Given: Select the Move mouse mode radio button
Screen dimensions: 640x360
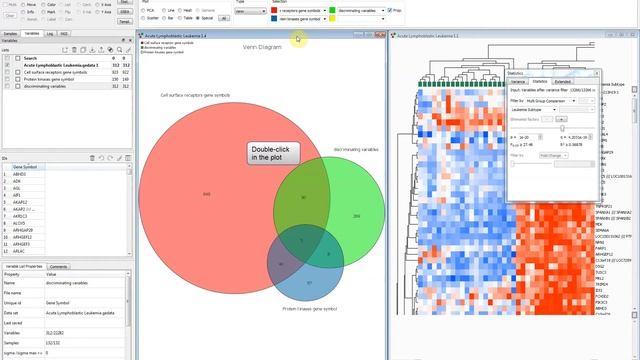Looking at the screenshot, I should 23,5.
